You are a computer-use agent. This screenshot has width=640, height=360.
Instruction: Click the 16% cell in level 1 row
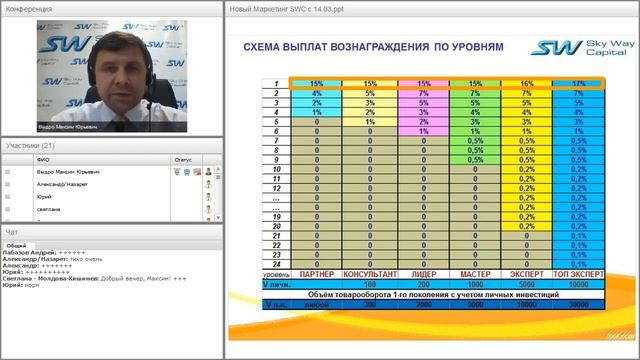527,84
